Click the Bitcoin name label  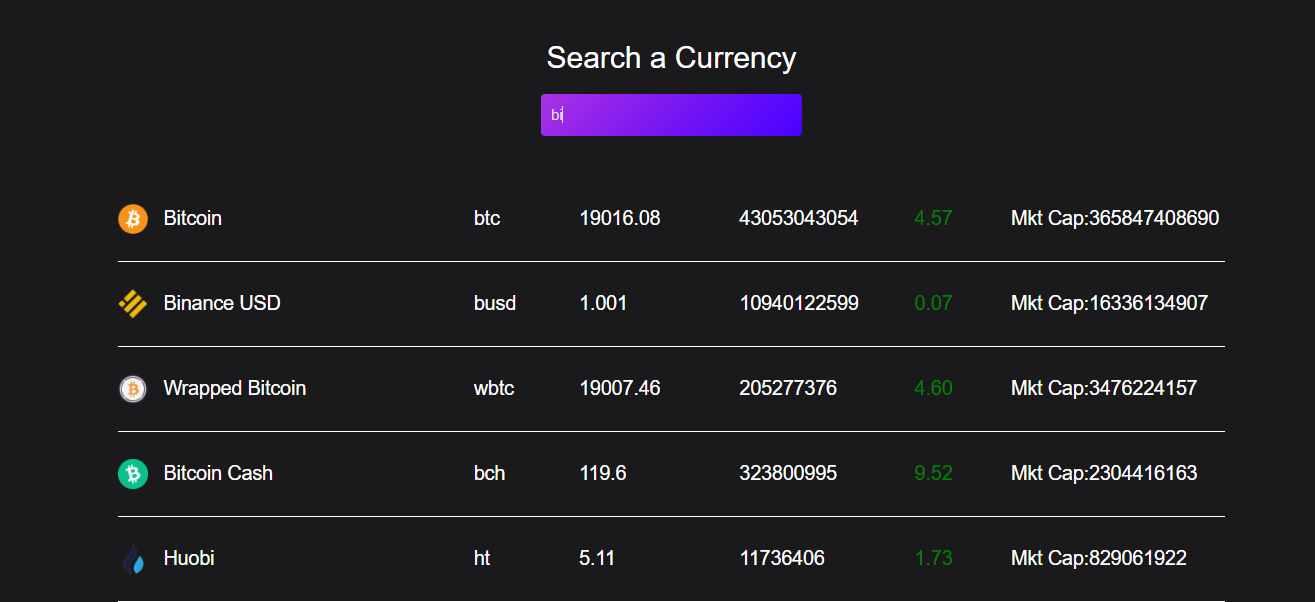point(192,218)
